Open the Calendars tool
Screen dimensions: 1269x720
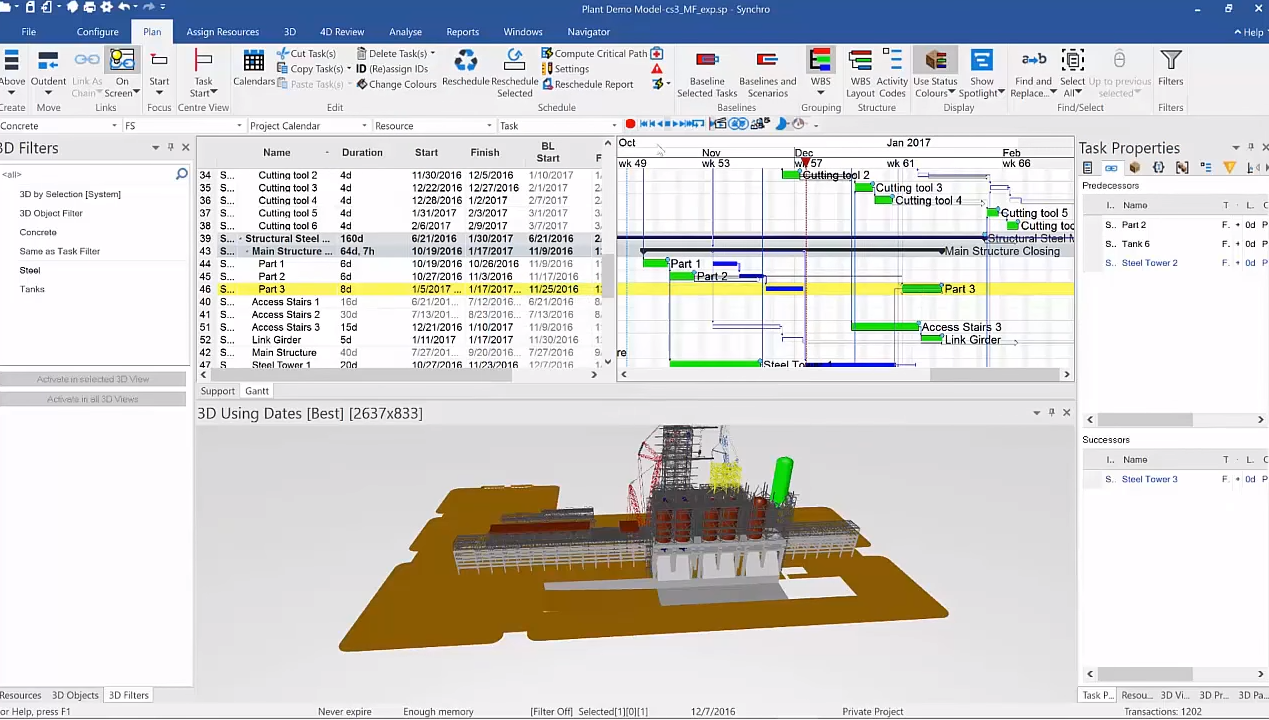253,69
